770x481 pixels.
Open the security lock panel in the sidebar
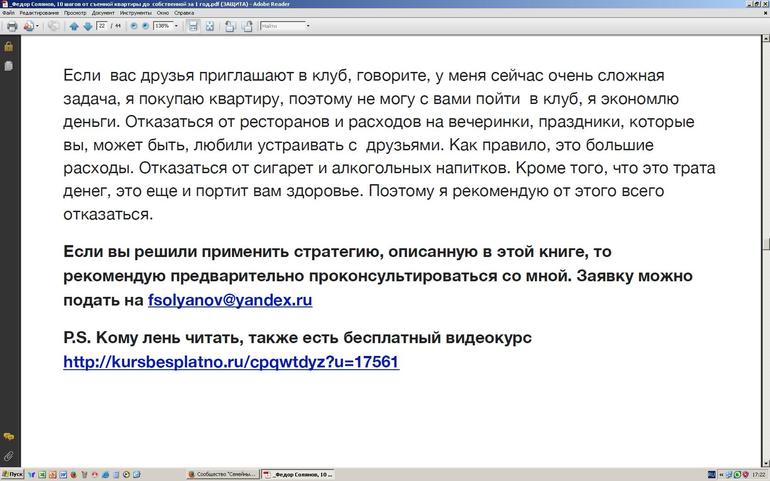[8, 46]
